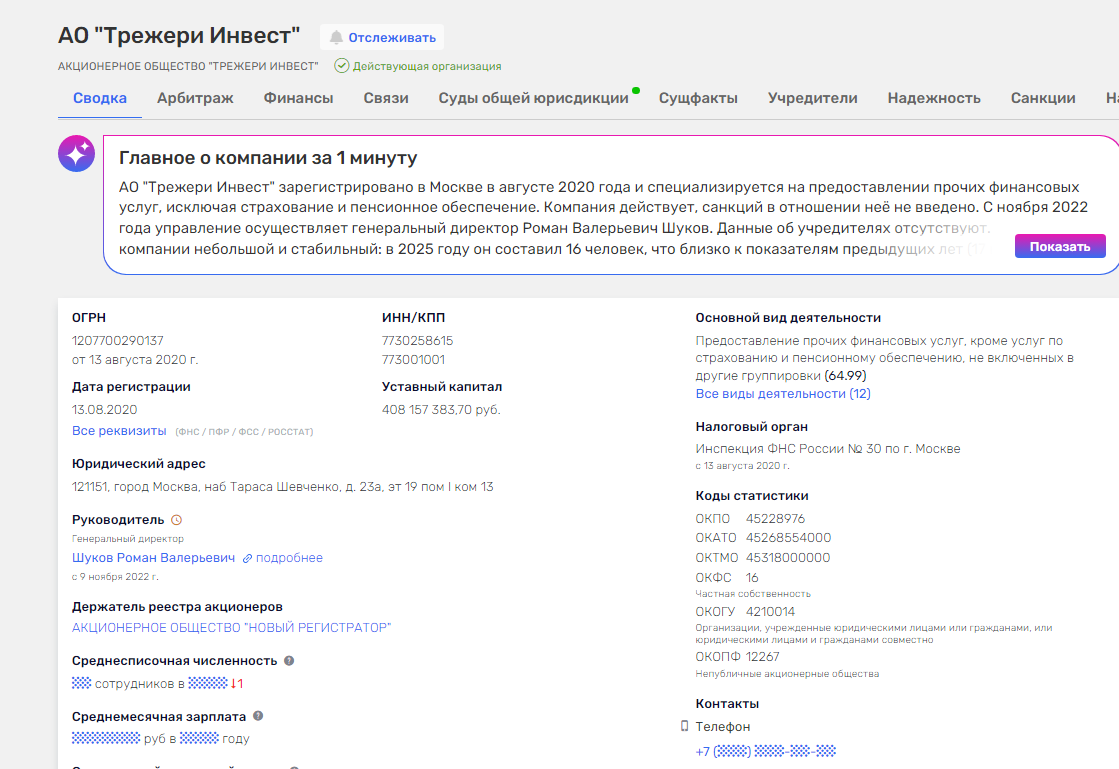Image resolution: width=1119 pixels, height=769 pixels.
Task: Click the ОКФС code 16
Action: 752,578
